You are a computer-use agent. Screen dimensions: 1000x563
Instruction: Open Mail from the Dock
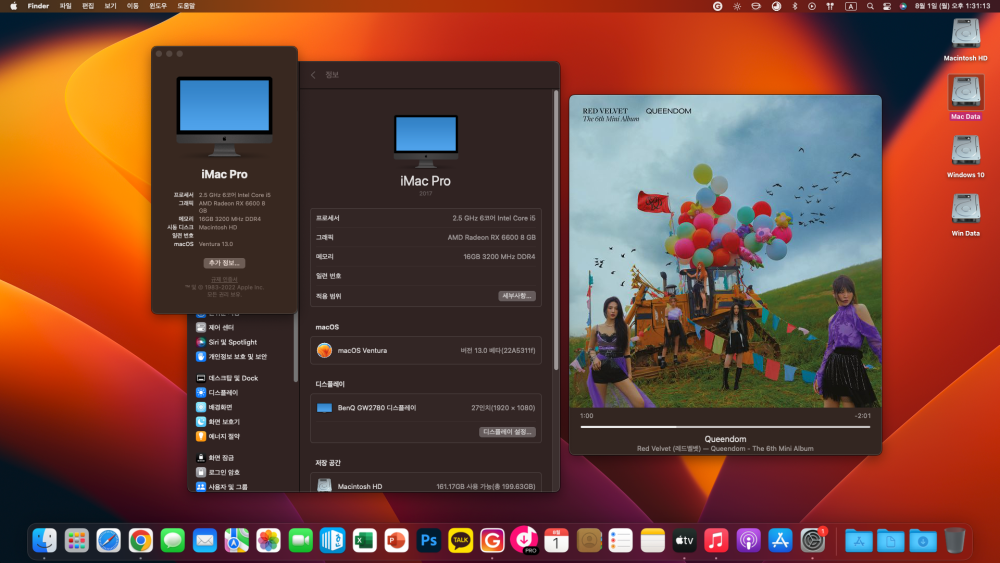click(x=205, y=541)
